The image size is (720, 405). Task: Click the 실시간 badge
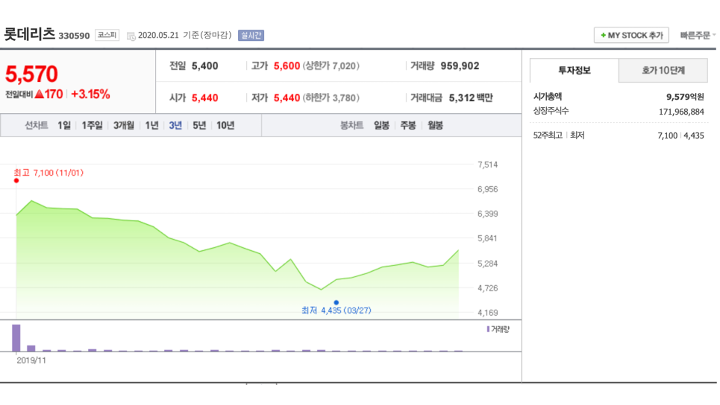coord(251,35)
